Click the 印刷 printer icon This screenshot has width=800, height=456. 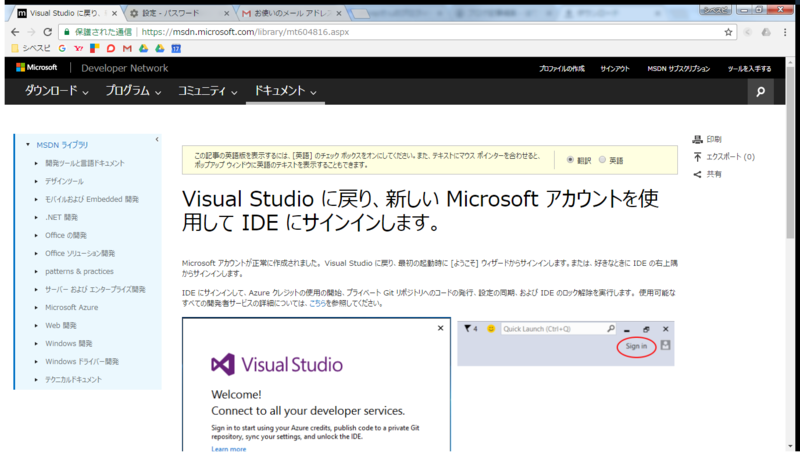pos(697,139)
